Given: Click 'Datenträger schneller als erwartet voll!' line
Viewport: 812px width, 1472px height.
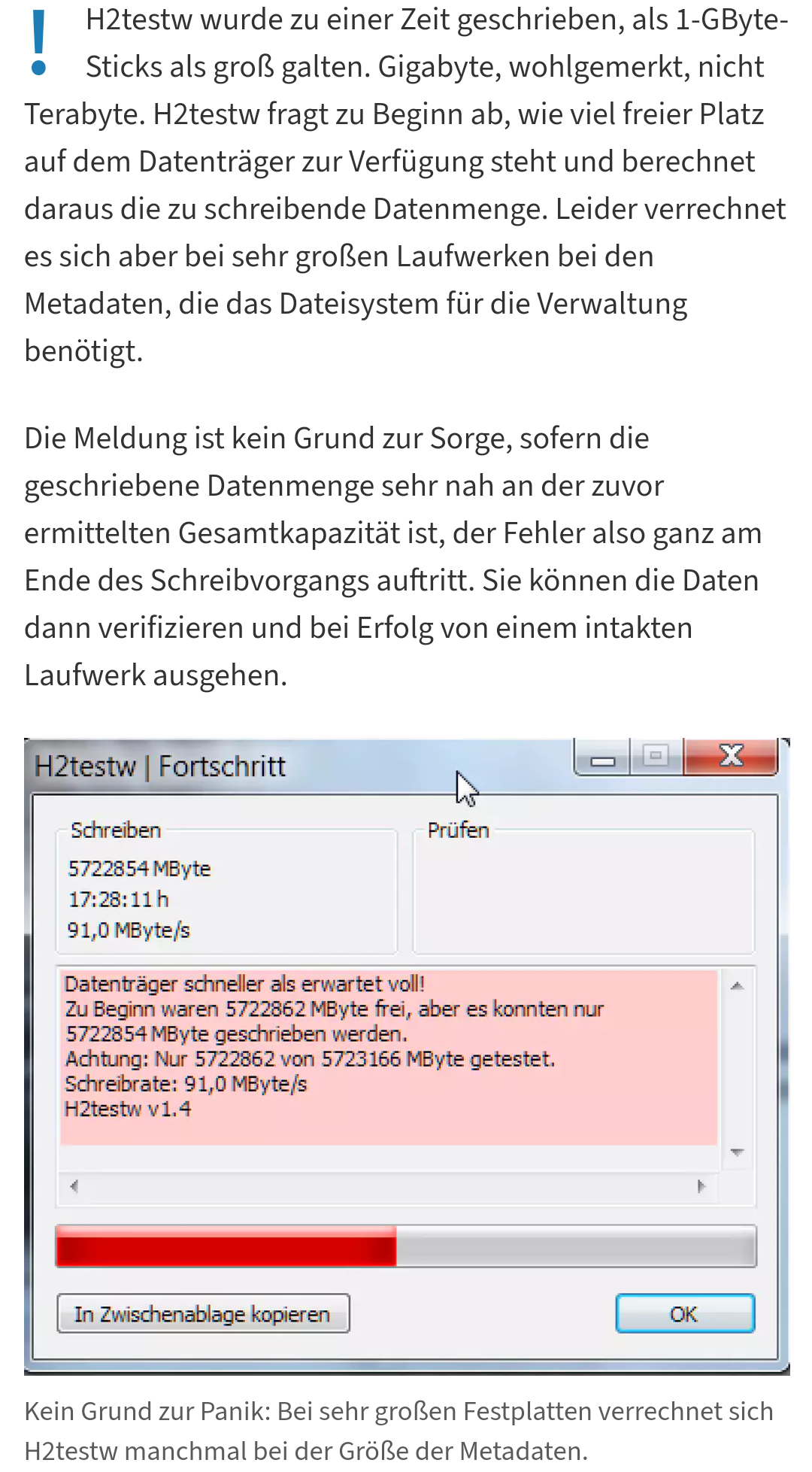Looking at the screenshot, I should pos(245,984).
